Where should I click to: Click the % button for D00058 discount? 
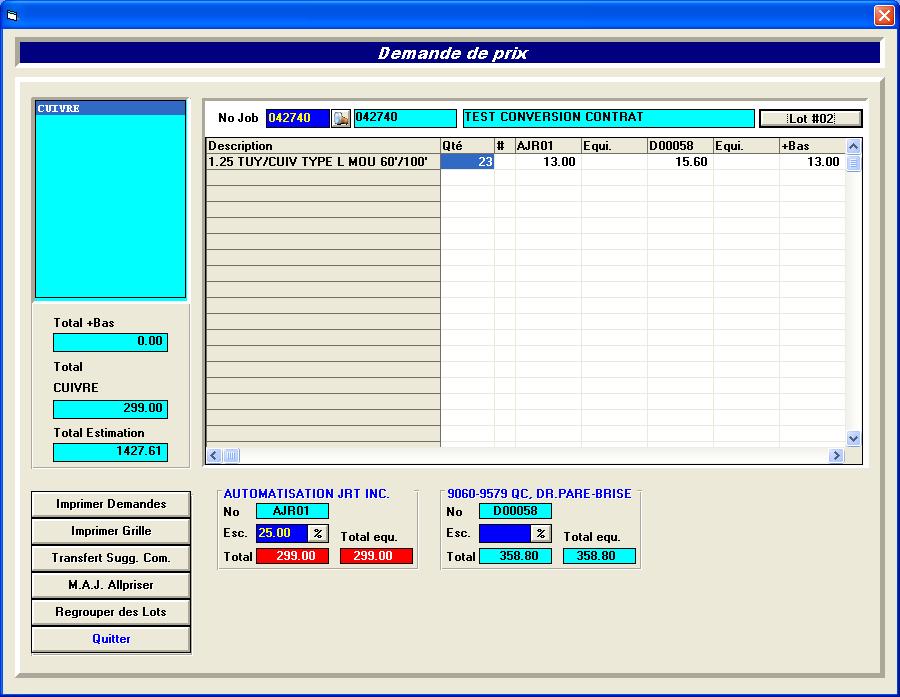[x=540, y=533]
